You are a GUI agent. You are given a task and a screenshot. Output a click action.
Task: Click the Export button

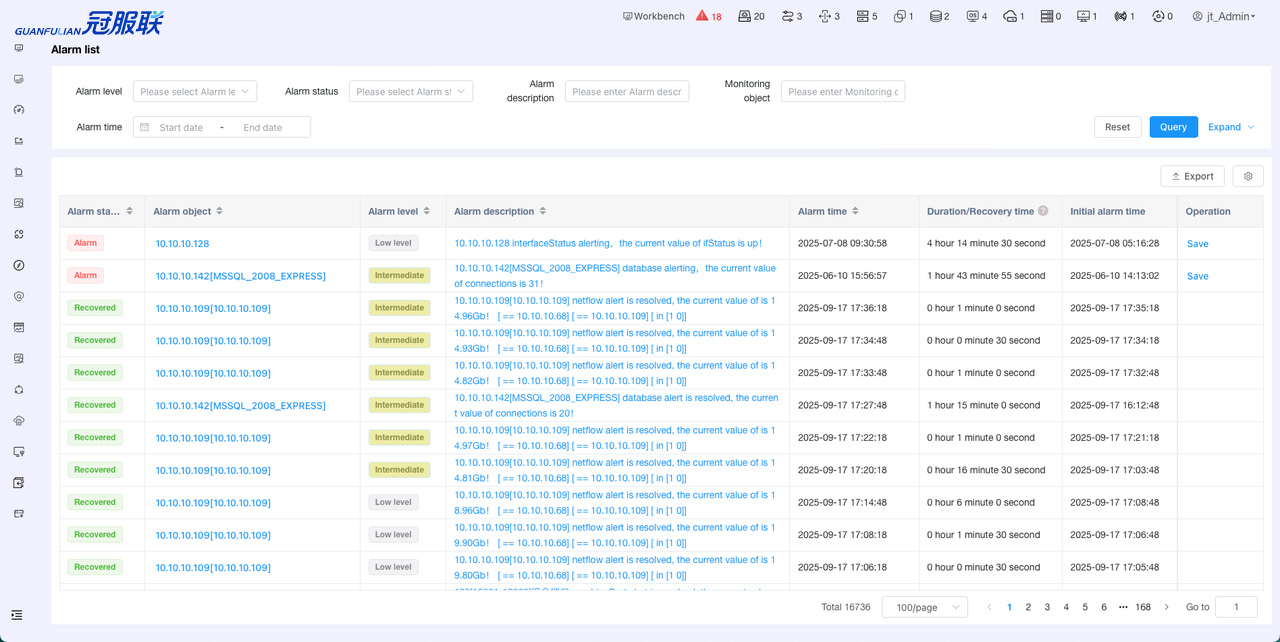(1192, 176)
